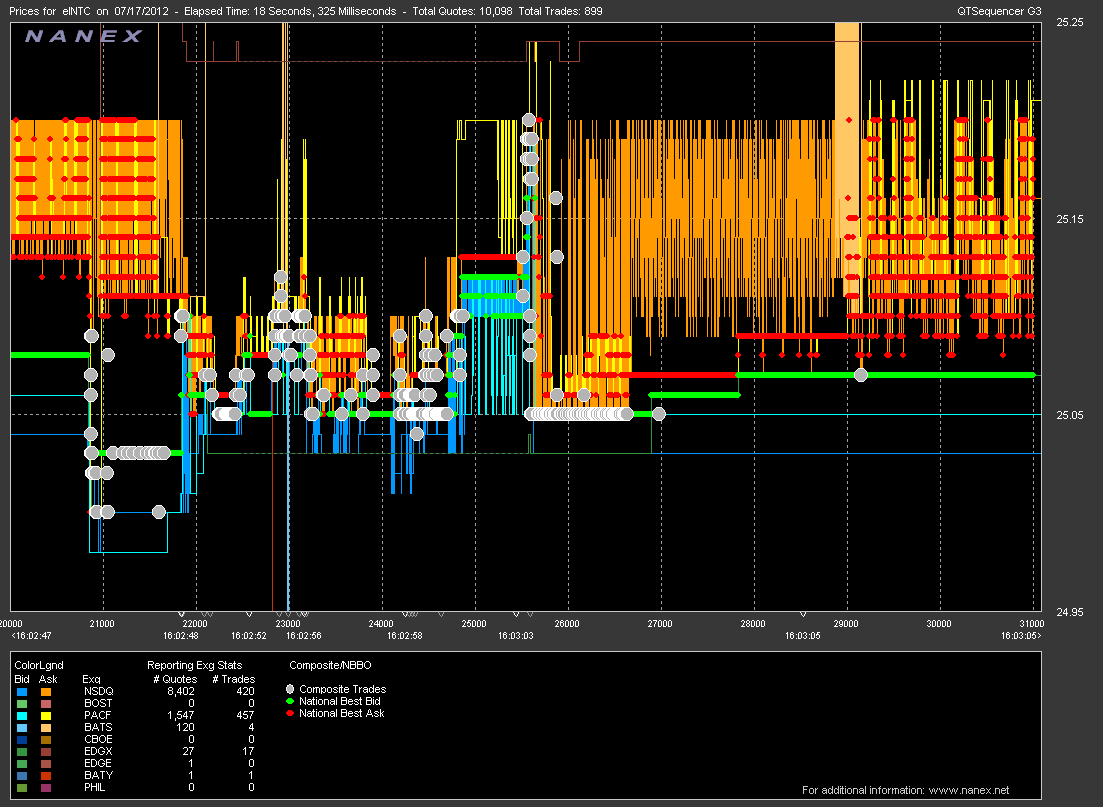Select the NSDQ ask orange color swatch

click(x=46, y=692)
